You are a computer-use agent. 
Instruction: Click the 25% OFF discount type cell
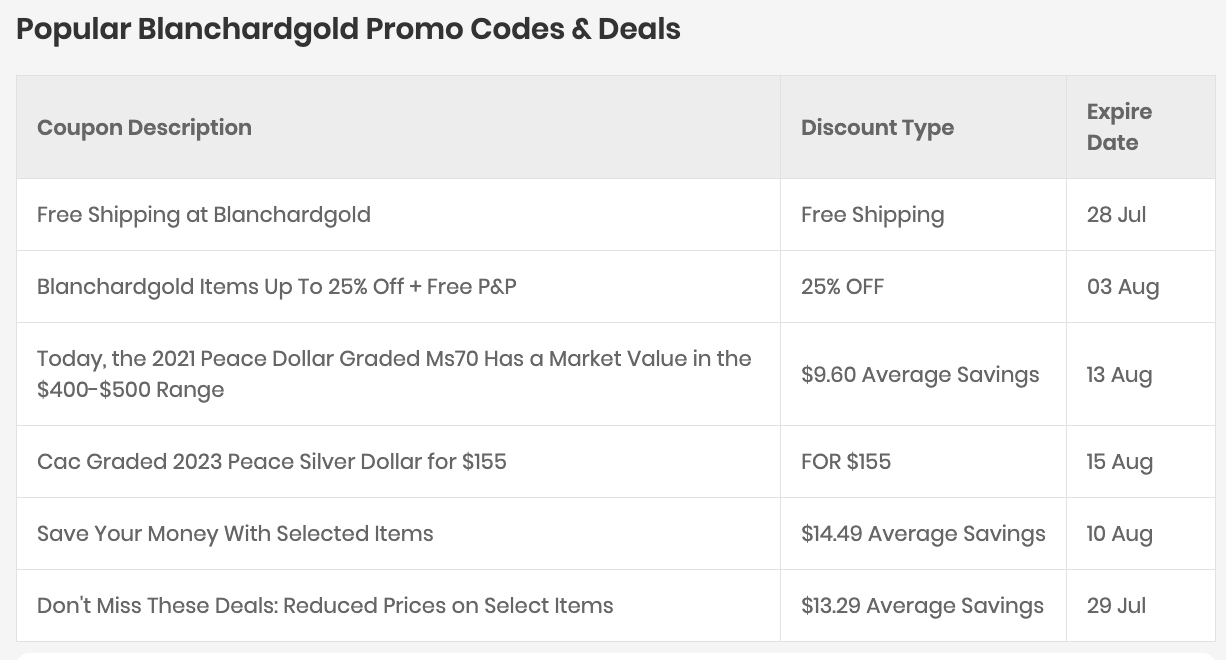click(x=842, y=287)
